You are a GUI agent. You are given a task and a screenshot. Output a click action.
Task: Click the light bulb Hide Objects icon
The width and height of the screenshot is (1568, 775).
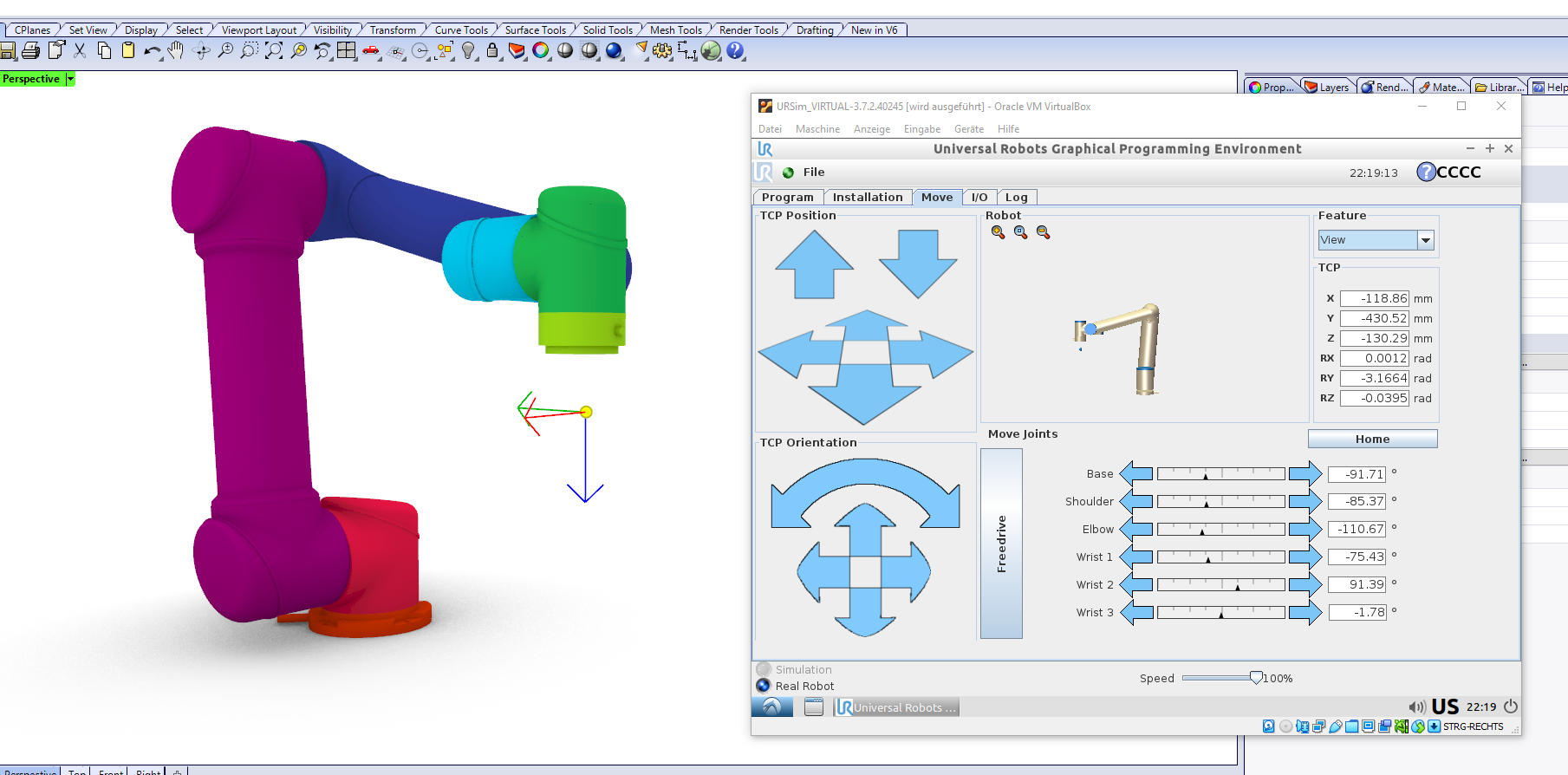(469, 51)
